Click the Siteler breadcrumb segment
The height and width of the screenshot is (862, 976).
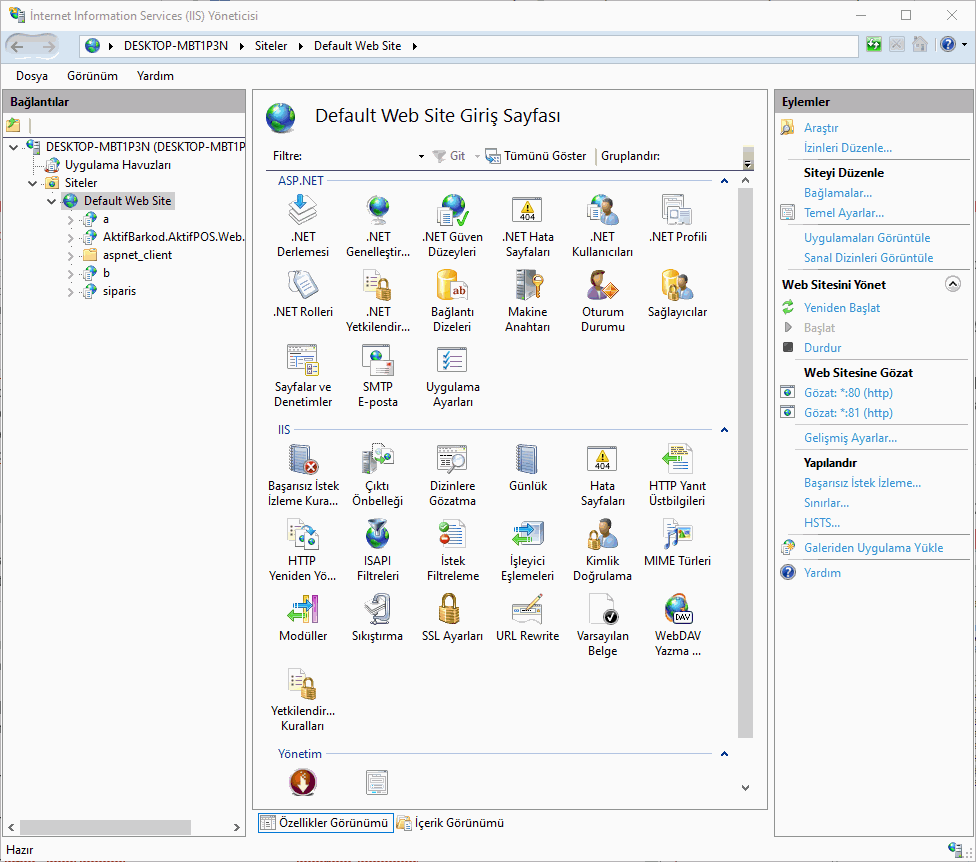(x=271, y=46)
